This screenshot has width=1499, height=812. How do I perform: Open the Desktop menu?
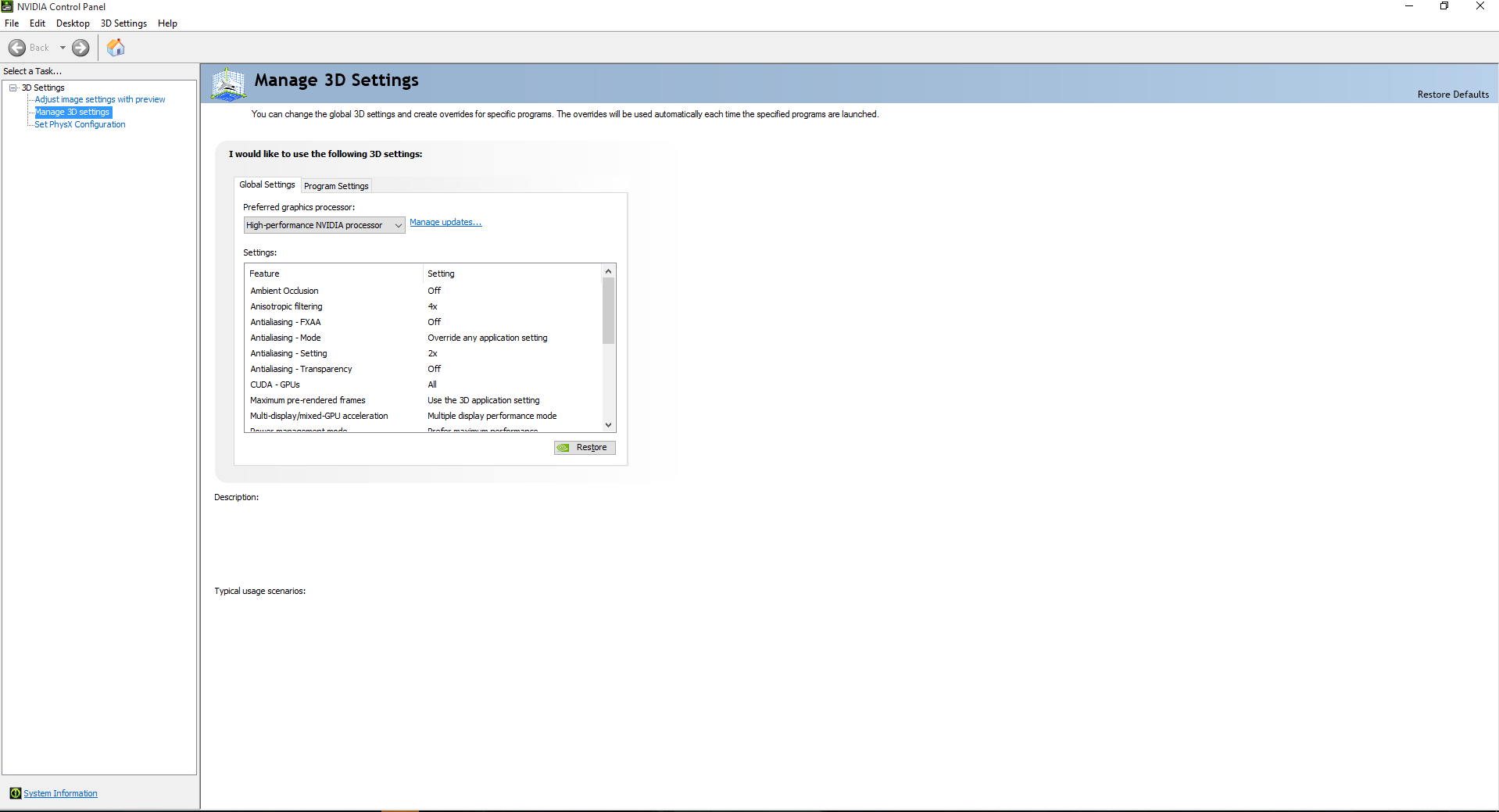[x=73, y=23]
